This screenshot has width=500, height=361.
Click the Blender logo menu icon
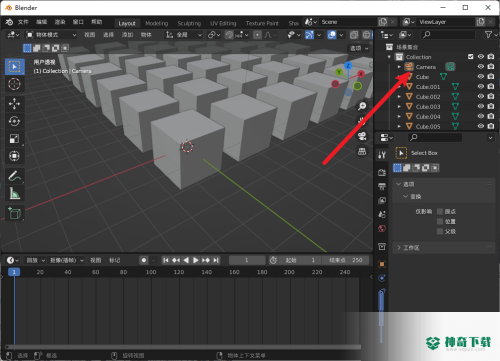[9, 22]
